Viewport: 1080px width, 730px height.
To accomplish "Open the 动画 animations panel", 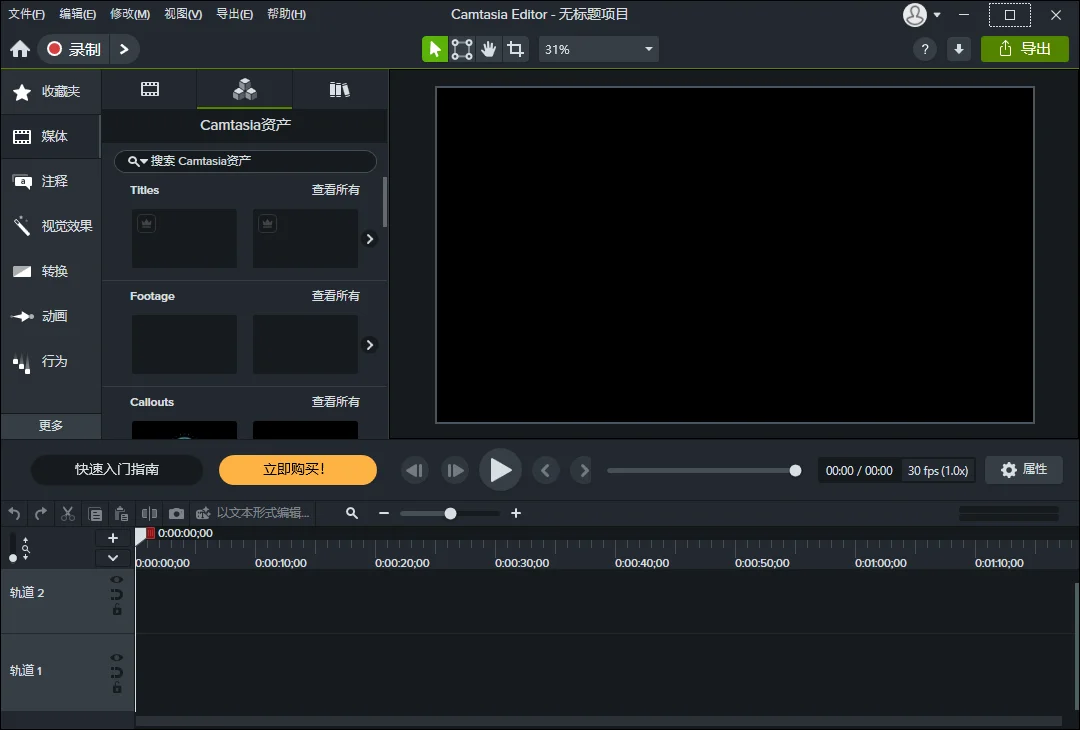I will tap(51, 316).
